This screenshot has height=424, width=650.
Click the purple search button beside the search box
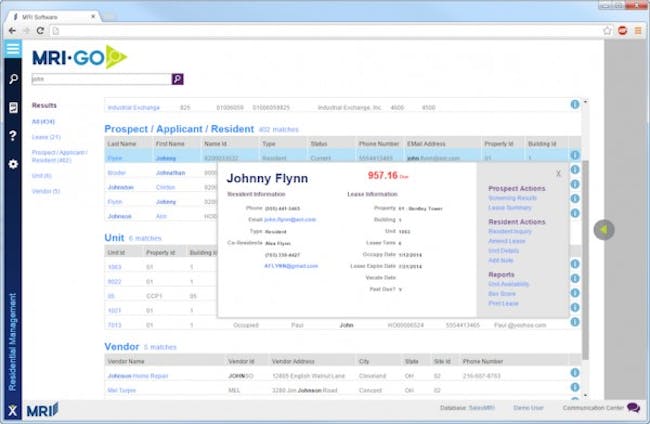point(178,78)
